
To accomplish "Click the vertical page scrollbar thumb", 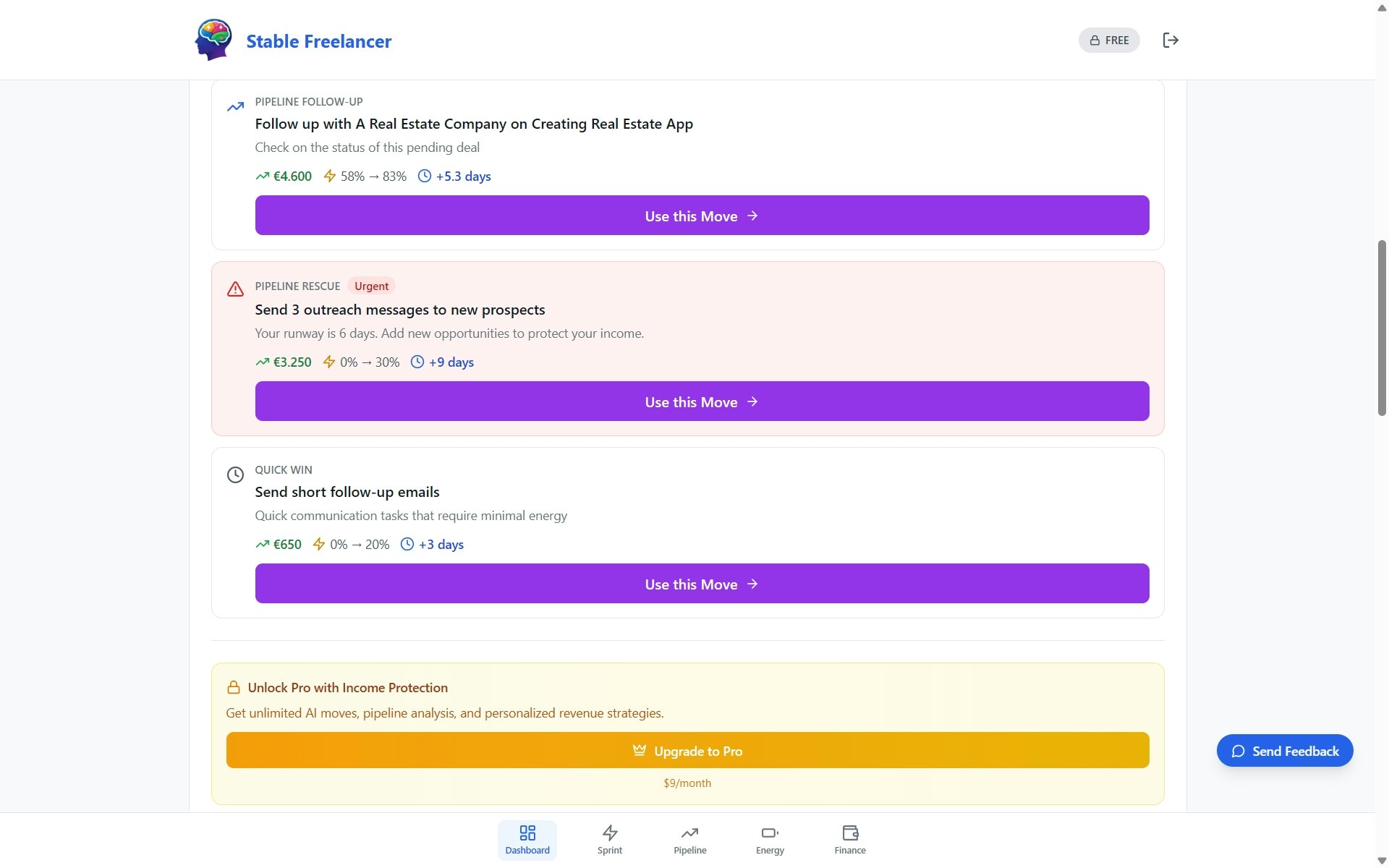I will 1381,328.
